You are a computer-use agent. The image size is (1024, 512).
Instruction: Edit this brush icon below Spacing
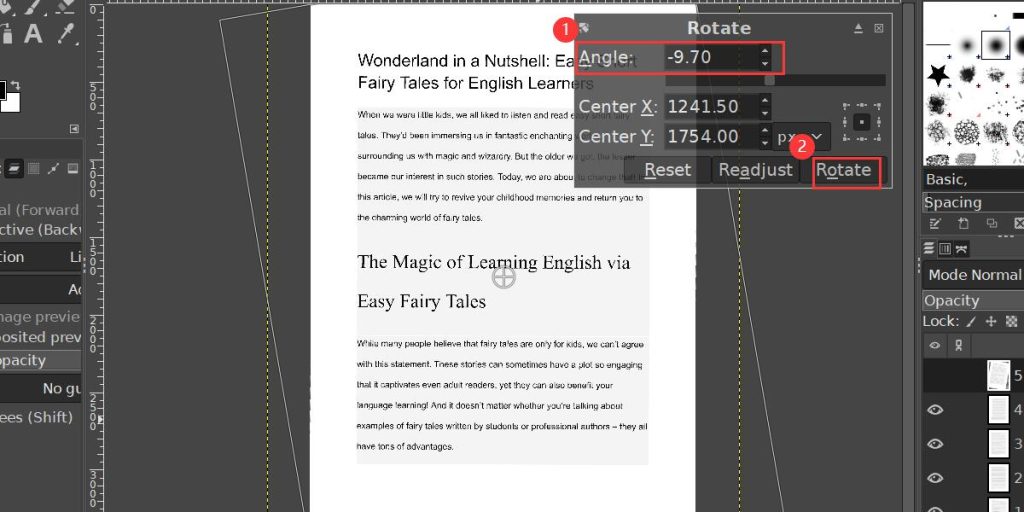(x=935, y=224)
